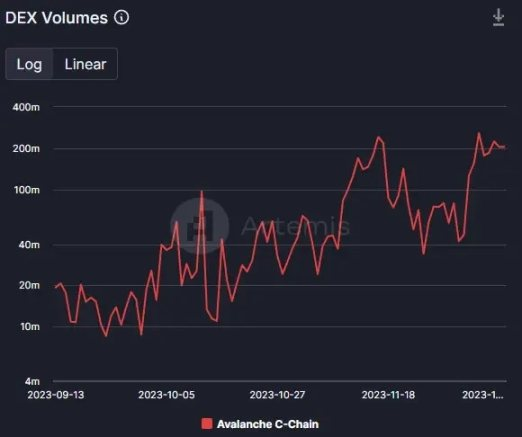Viewport: 522px width, 437px height.
Task: Click the DEX Volumes title
Action: coord(56,18)
